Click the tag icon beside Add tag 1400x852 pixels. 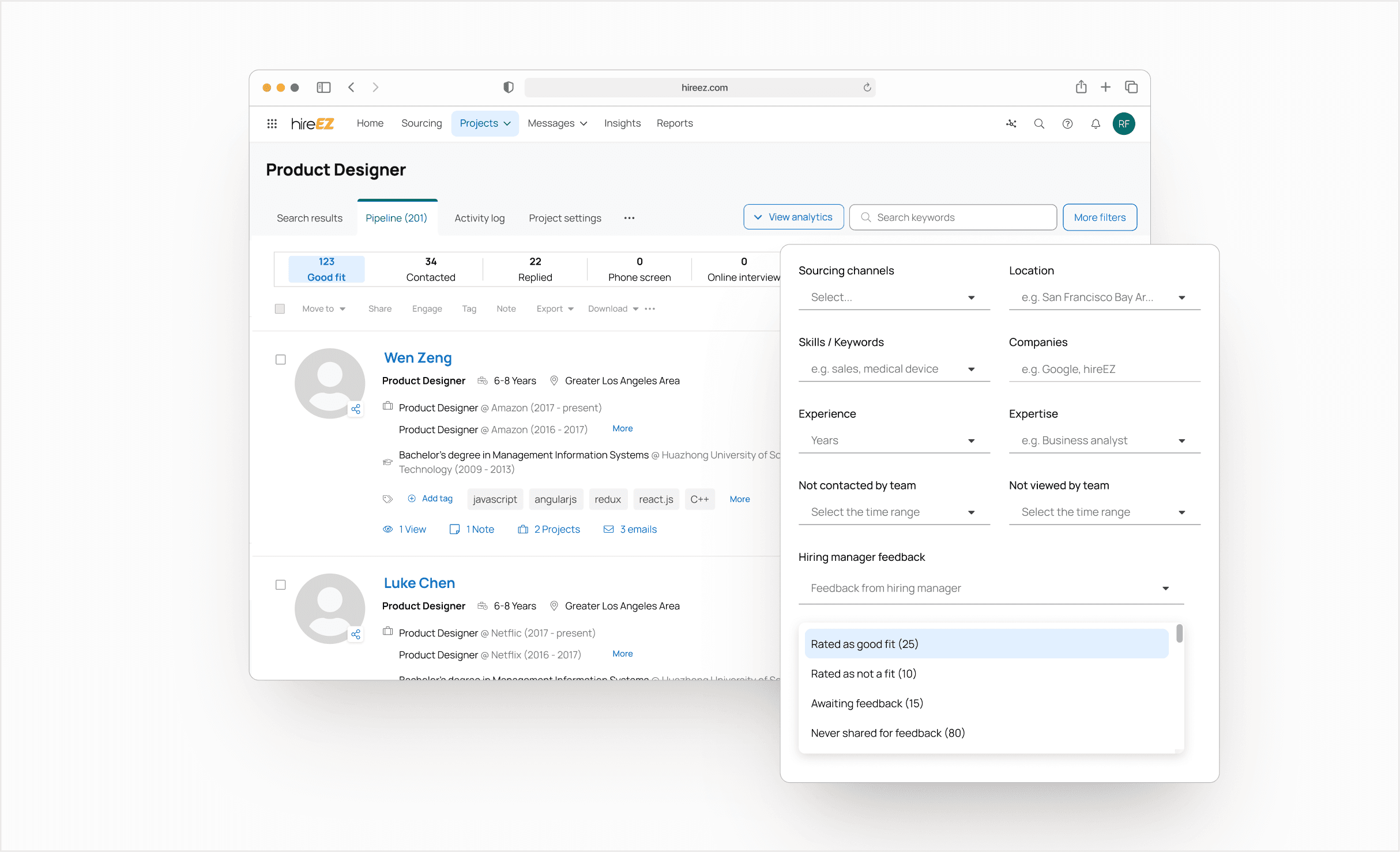[387, 499]
